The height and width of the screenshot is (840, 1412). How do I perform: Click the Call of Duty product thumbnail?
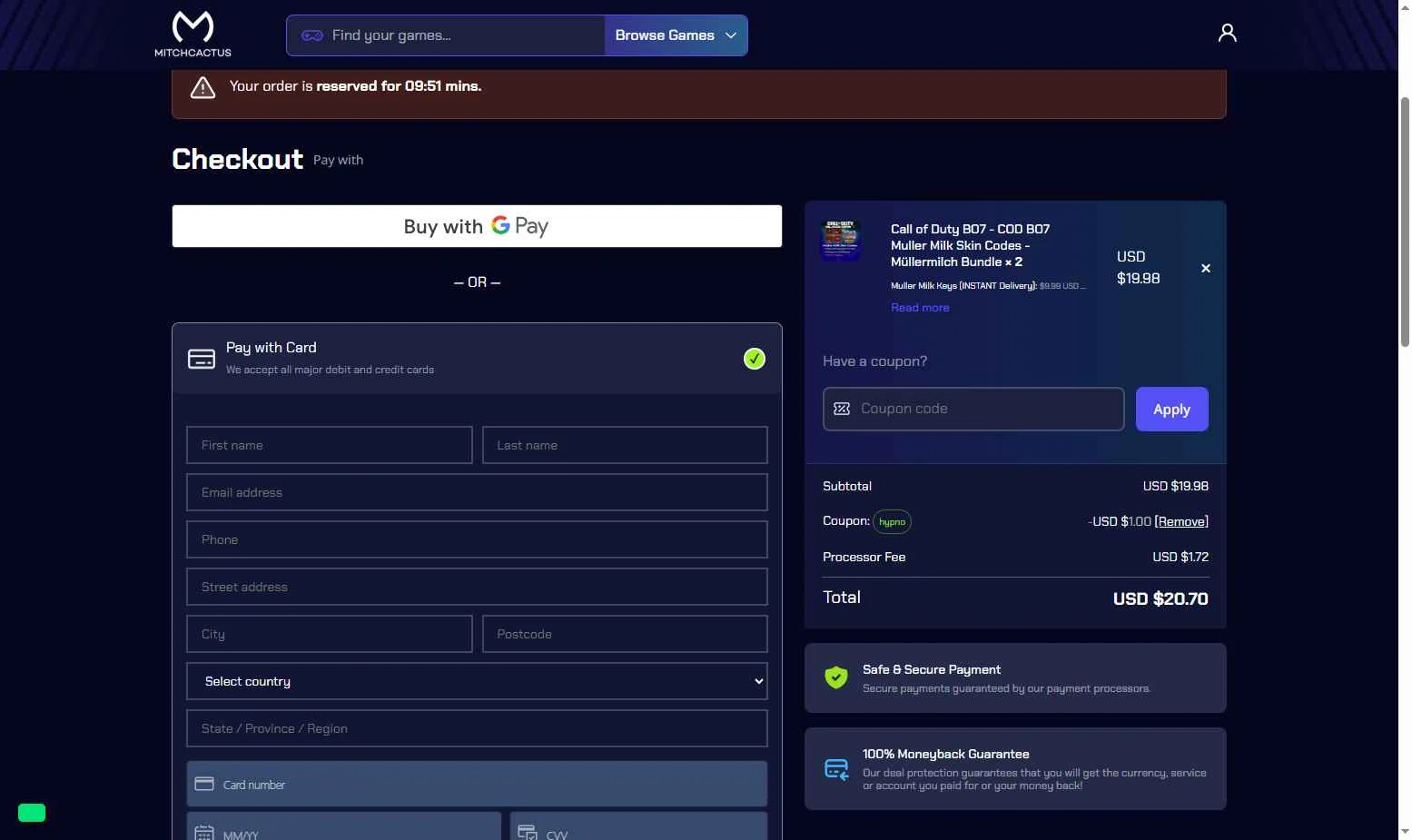[x=840, y=241]
